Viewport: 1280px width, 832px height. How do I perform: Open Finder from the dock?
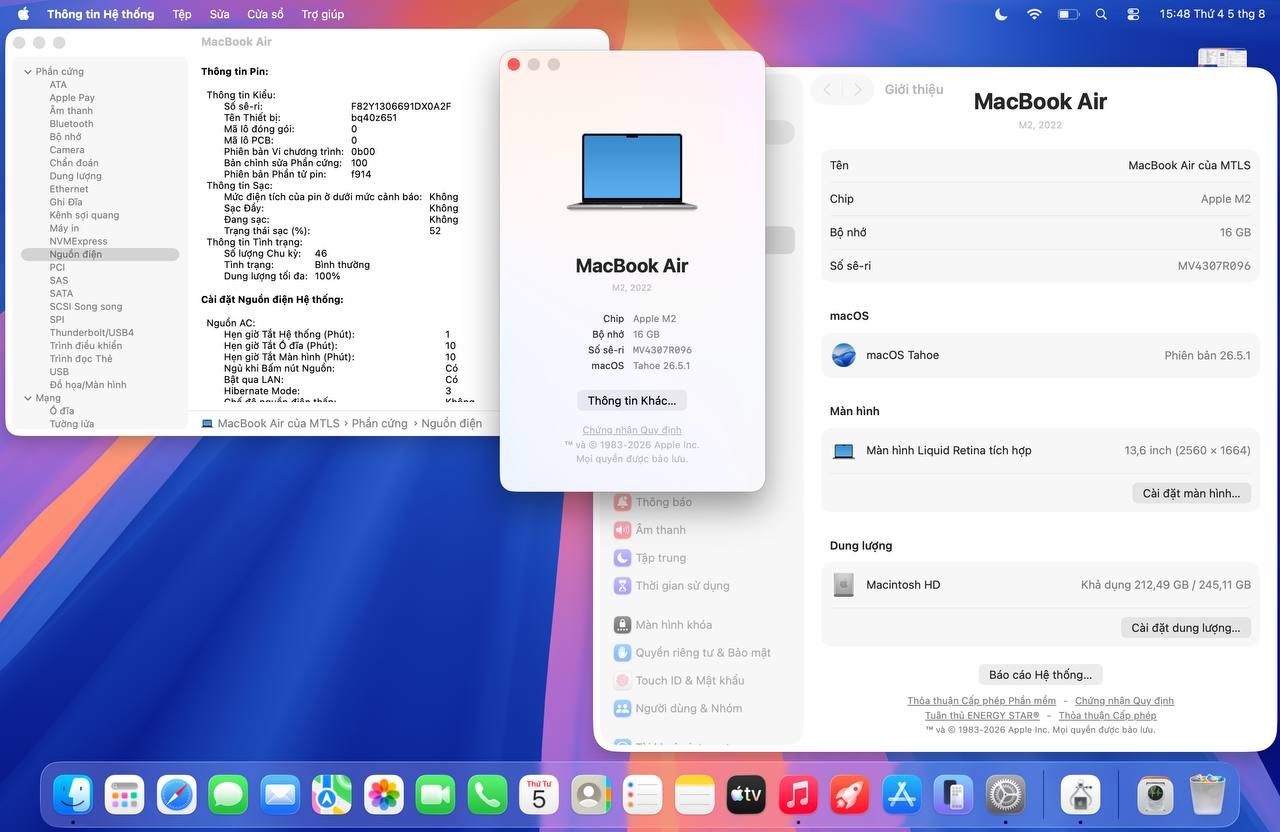click(x=73, y=795)
